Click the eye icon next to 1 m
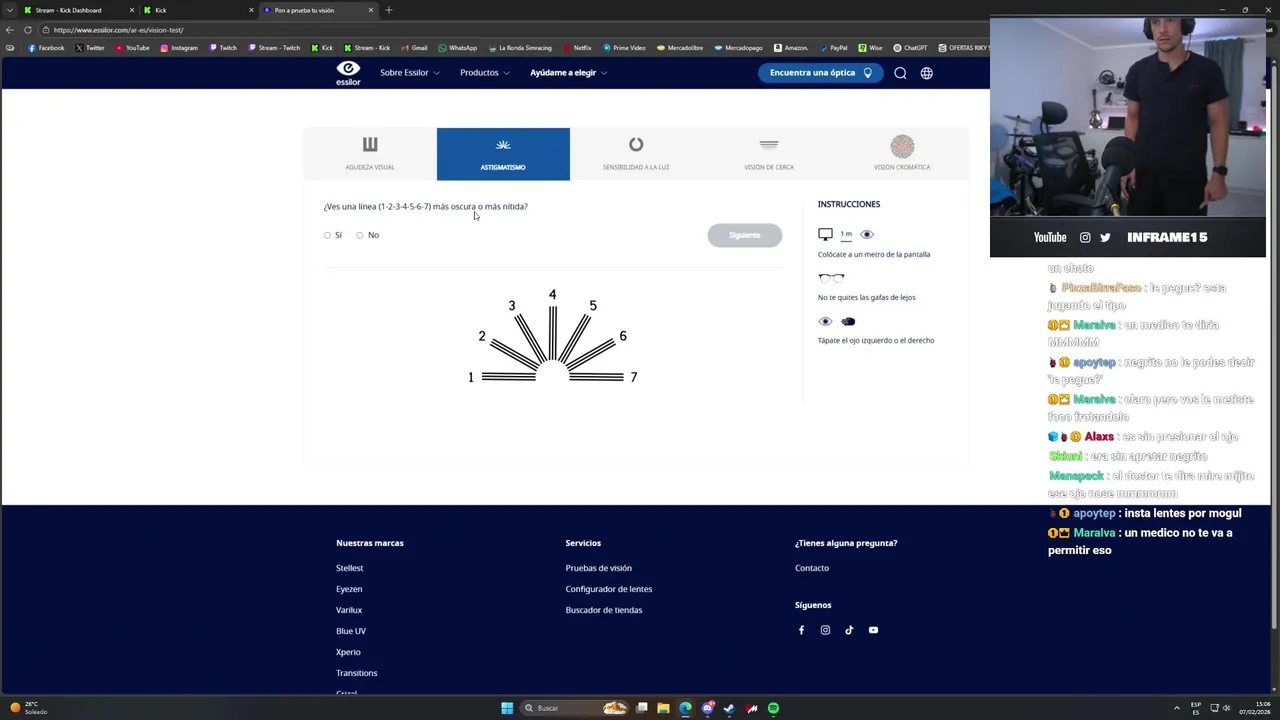This screenshot has height=720, width=1280. click(867, 234)
